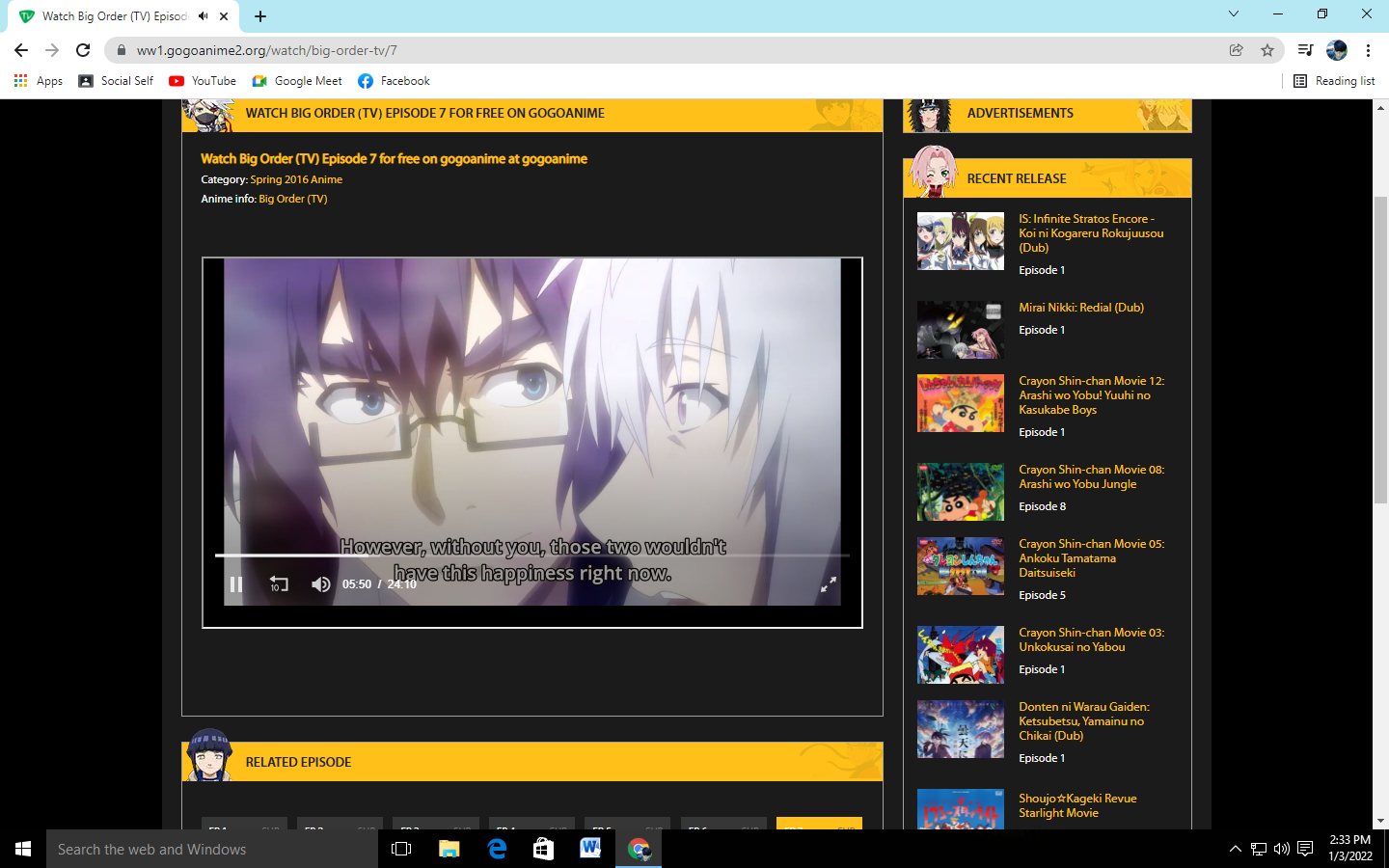Screen dimensions: 1389x868
Task: Click the Mirai Nikki Redial thumbnail
Action: coord(960,330)
